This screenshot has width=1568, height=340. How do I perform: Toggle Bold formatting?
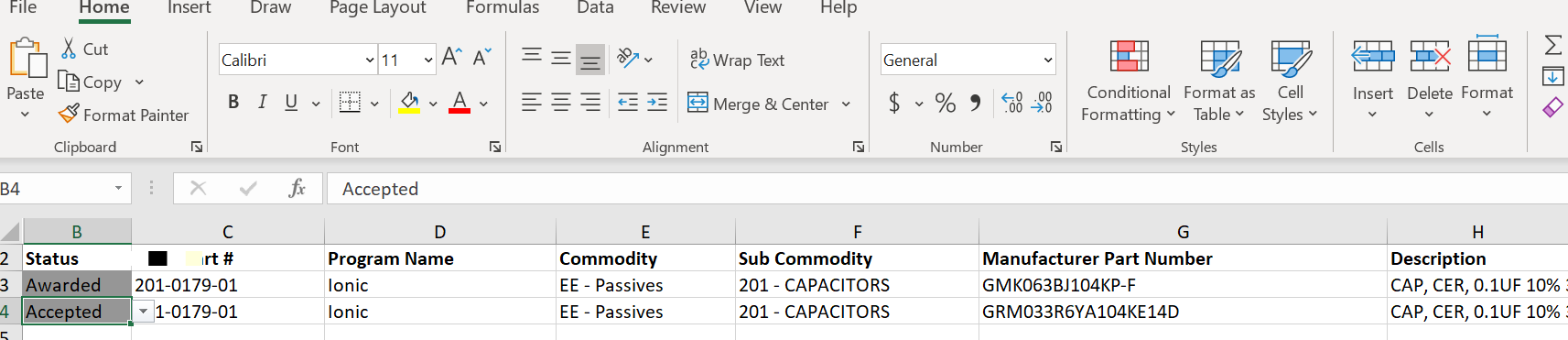[233, 103]
